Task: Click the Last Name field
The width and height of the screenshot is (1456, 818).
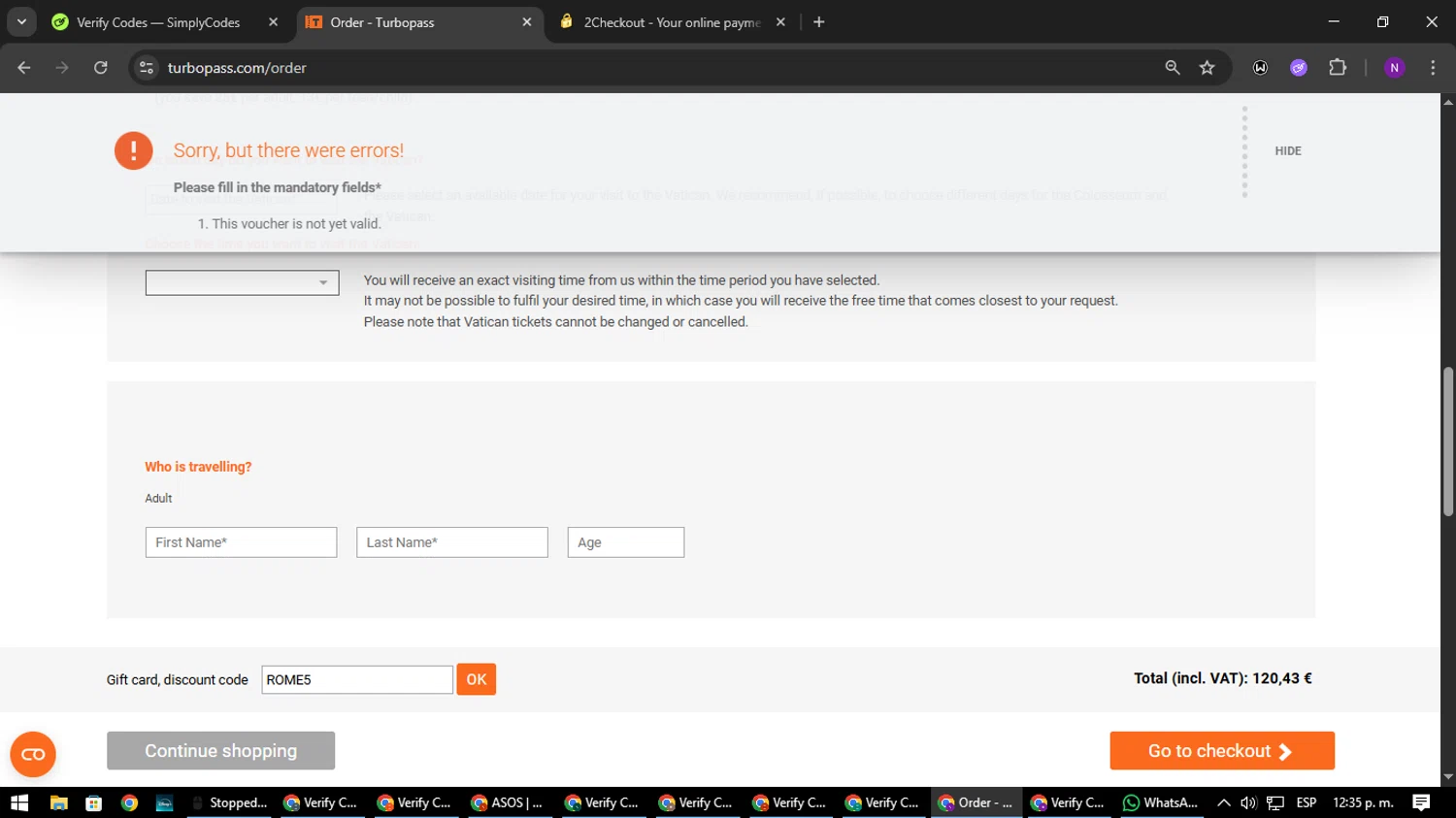Action: (452, 542)
